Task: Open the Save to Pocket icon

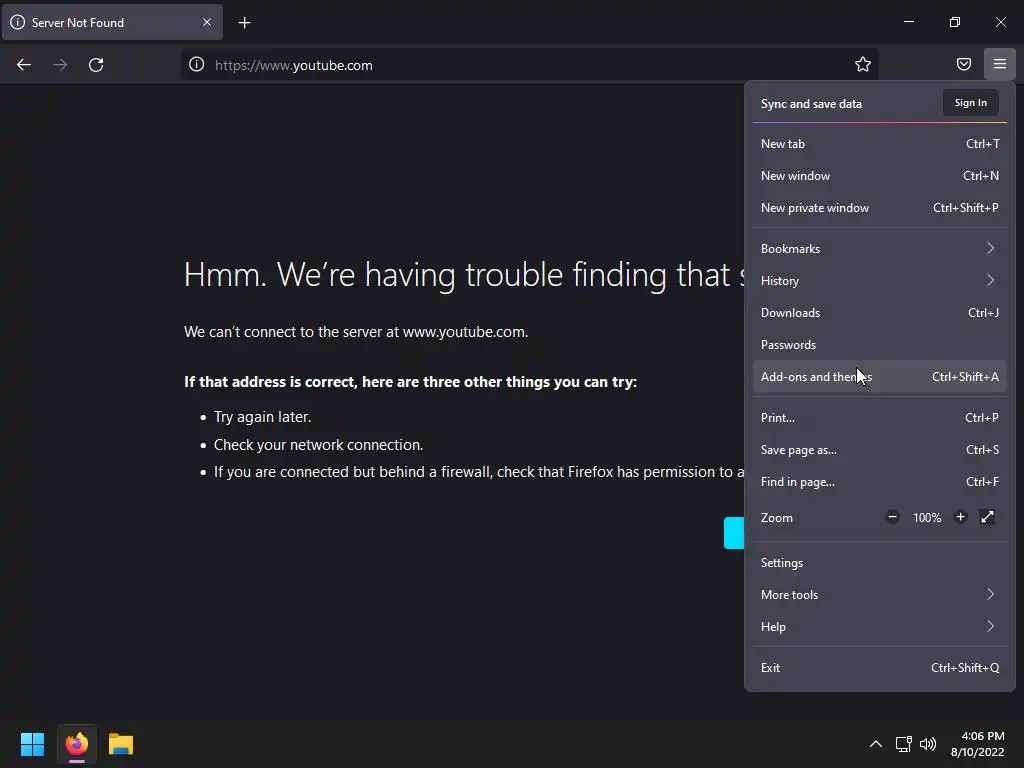Action: coord(964,64)
